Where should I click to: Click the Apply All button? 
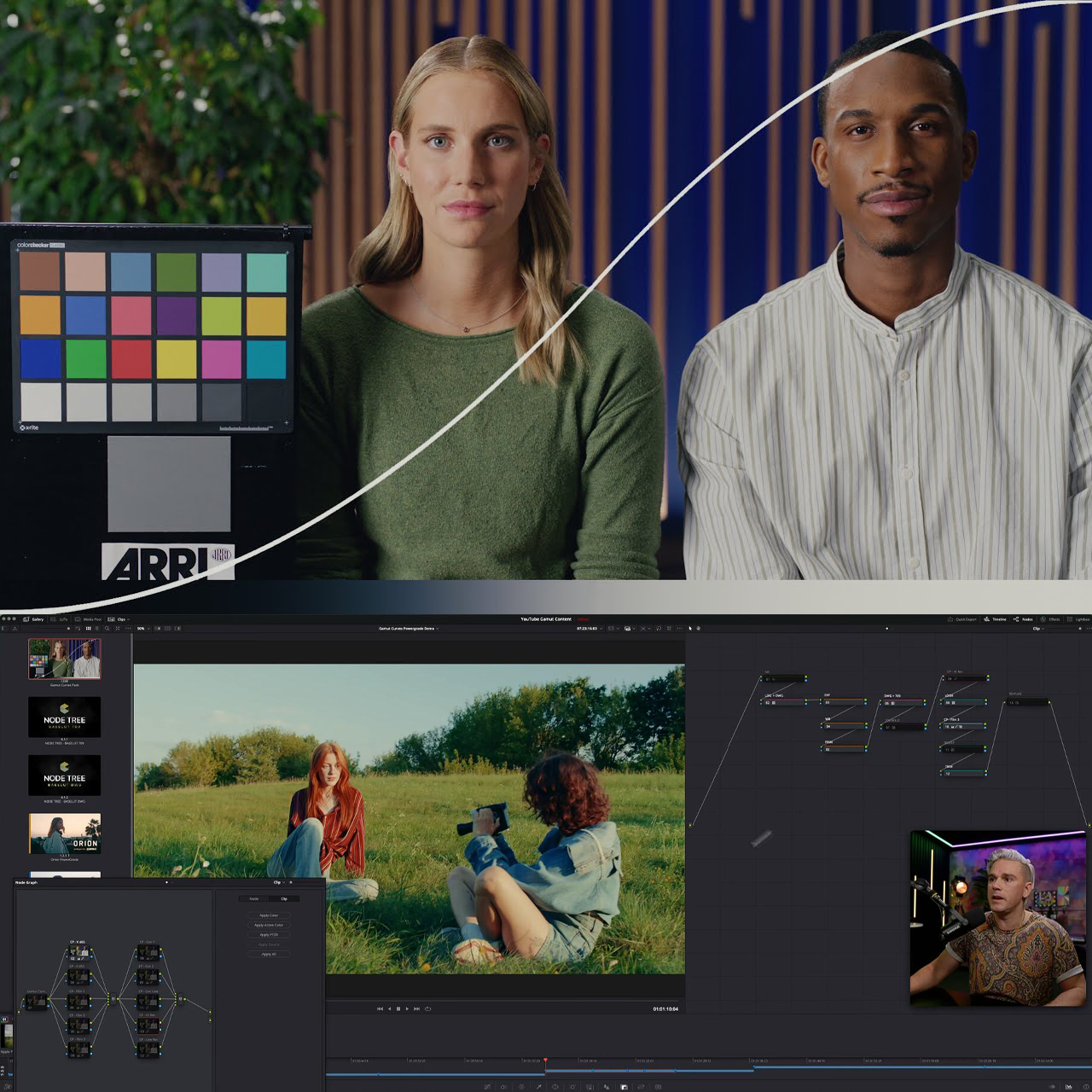[x=268, y=954]
